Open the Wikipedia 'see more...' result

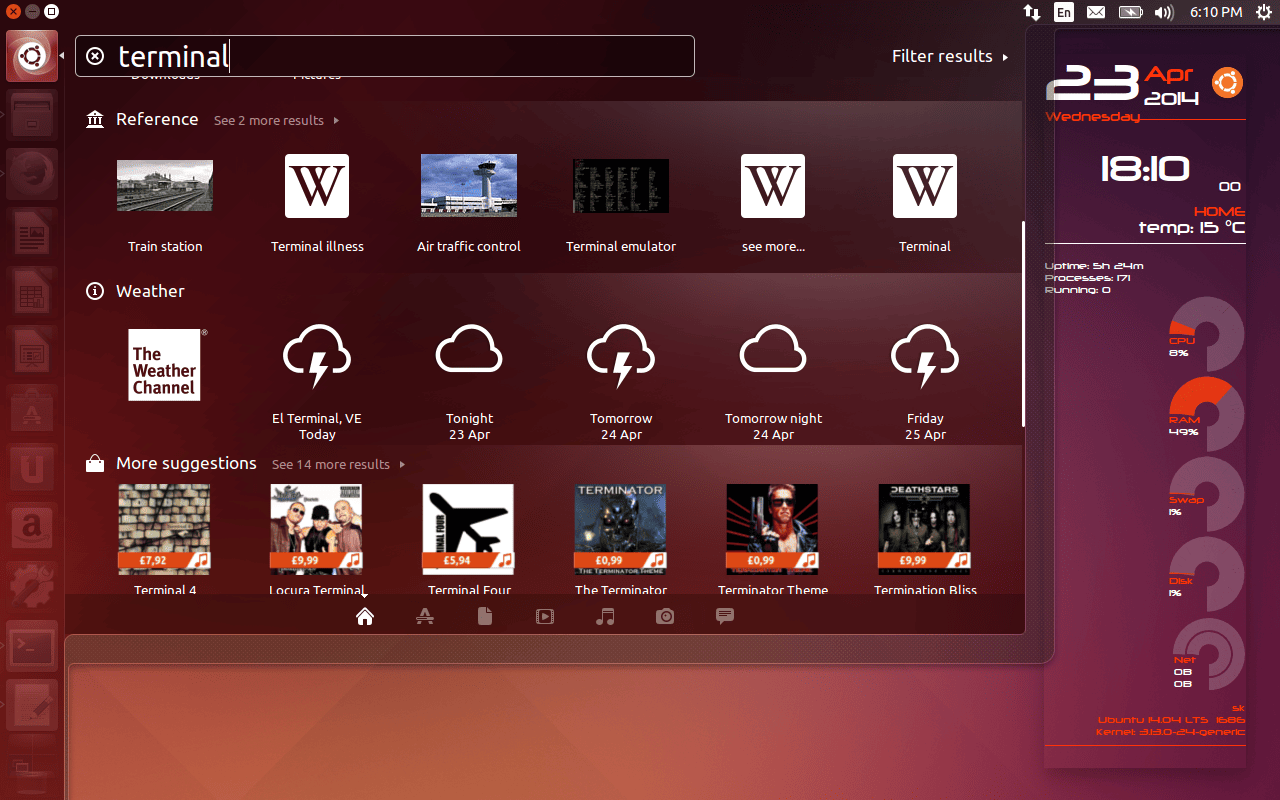tap(772, 186)
